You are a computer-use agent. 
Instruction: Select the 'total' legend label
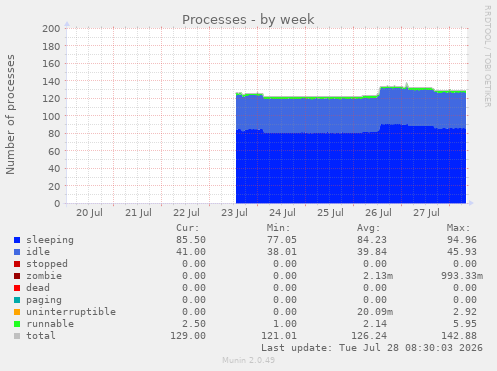[x=41, y=336]
